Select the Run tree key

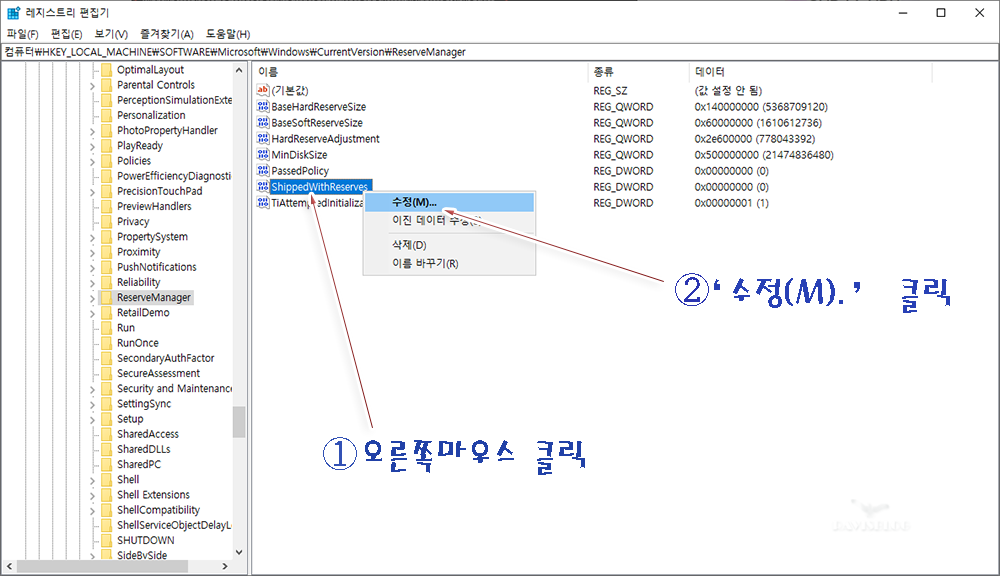click(x=126, y=328)
